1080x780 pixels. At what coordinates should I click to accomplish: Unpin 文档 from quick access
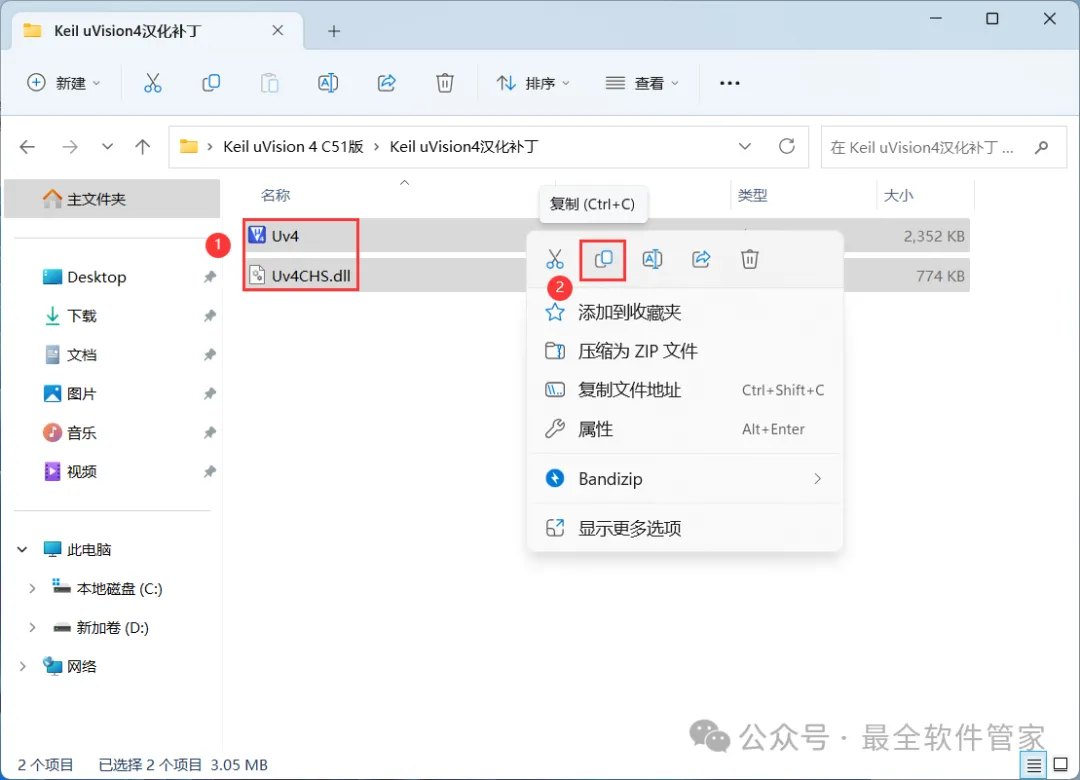tap(209, 355)
